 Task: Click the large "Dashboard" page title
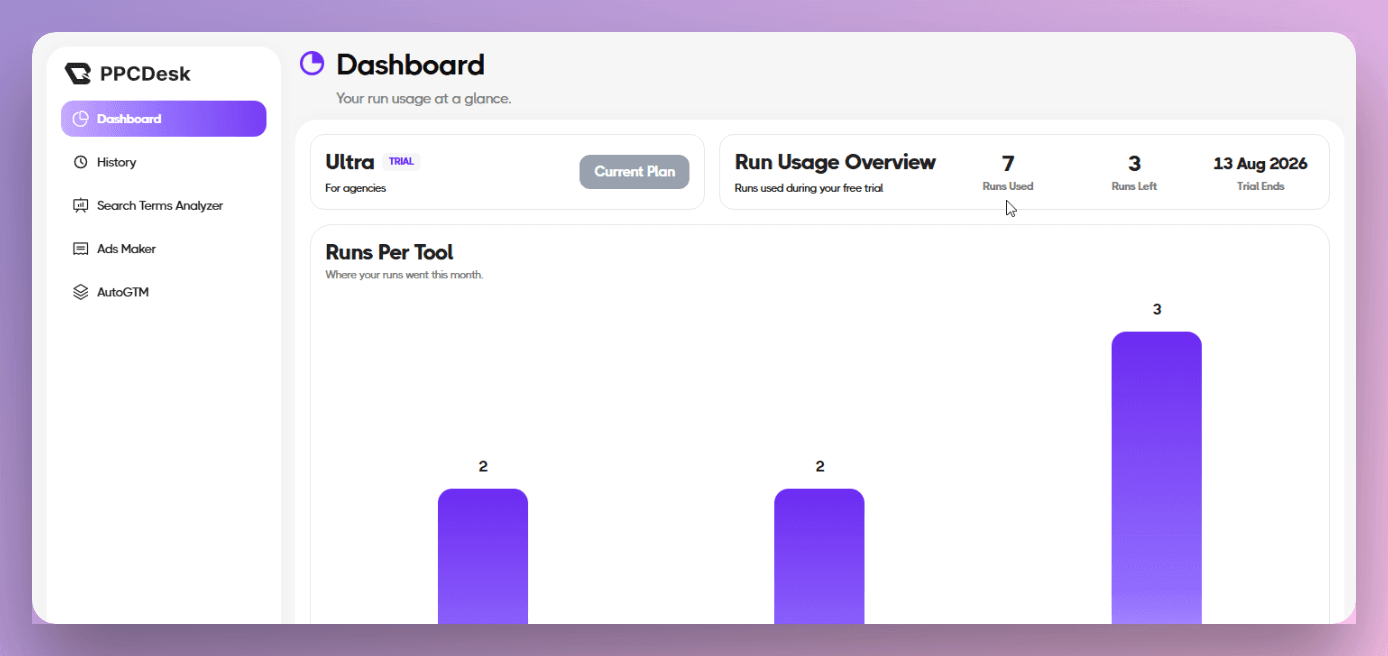[410, 65]
